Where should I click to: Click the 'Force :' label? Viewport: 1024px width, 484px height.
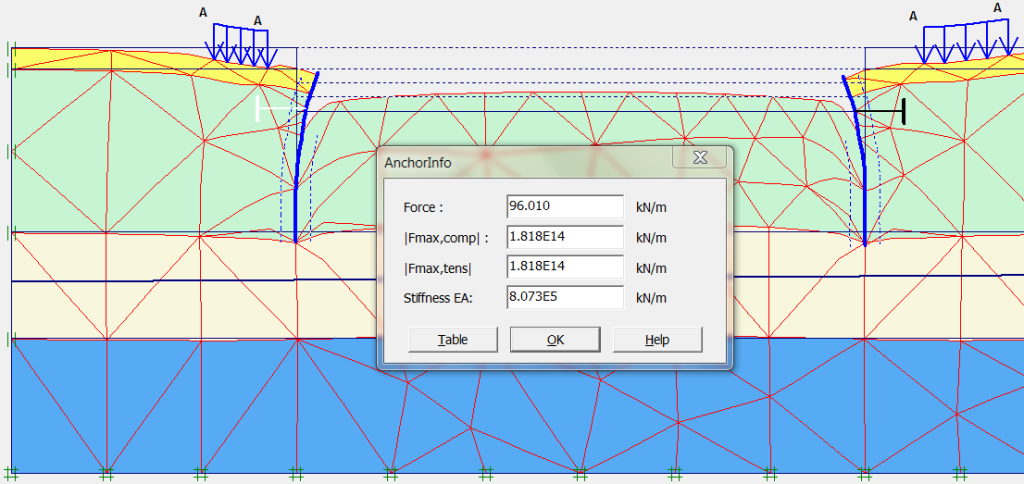tap(423, 208)
